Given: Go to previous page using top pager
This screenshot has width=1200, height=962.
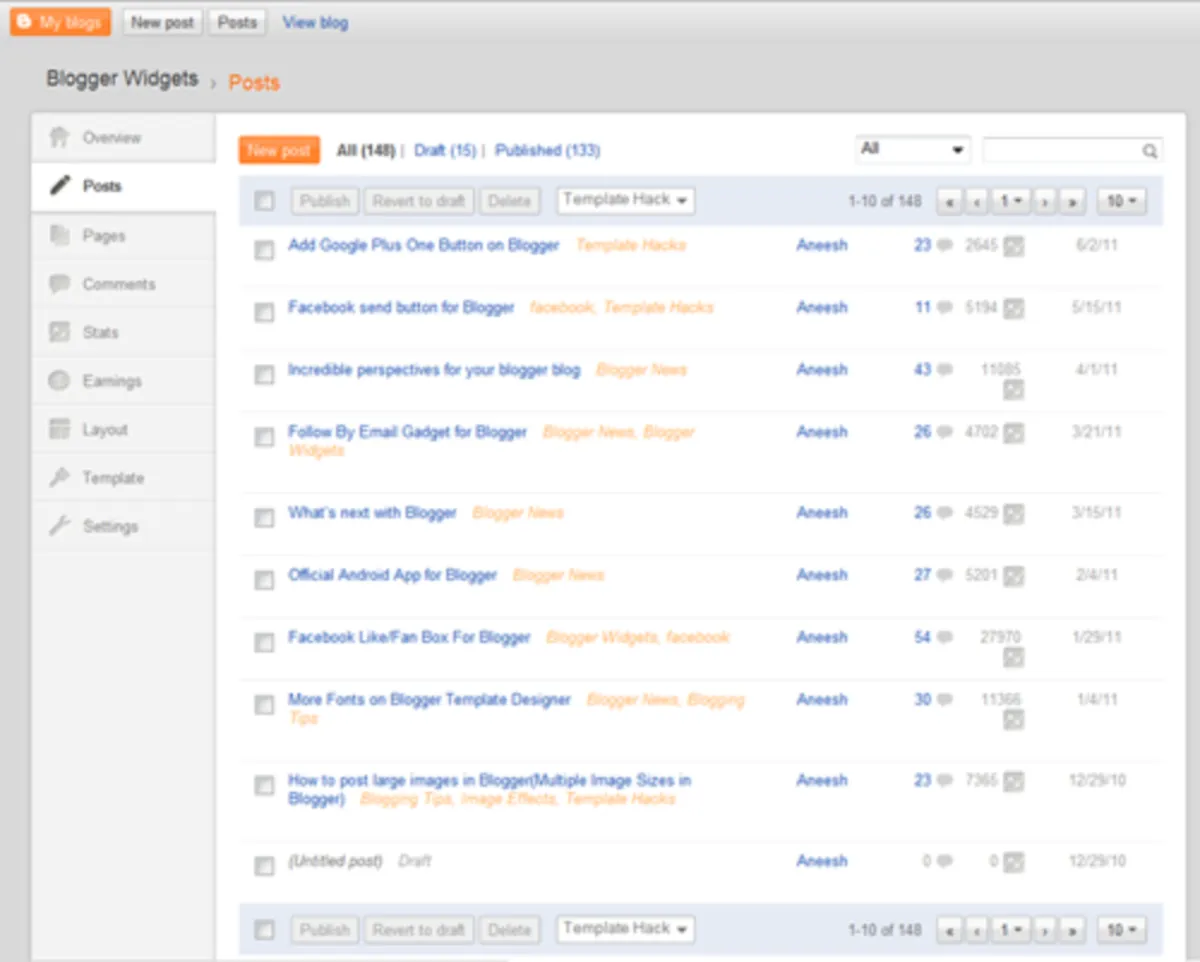Looking at the screenshot, I should pyautogui.click(x=976, y=202).
